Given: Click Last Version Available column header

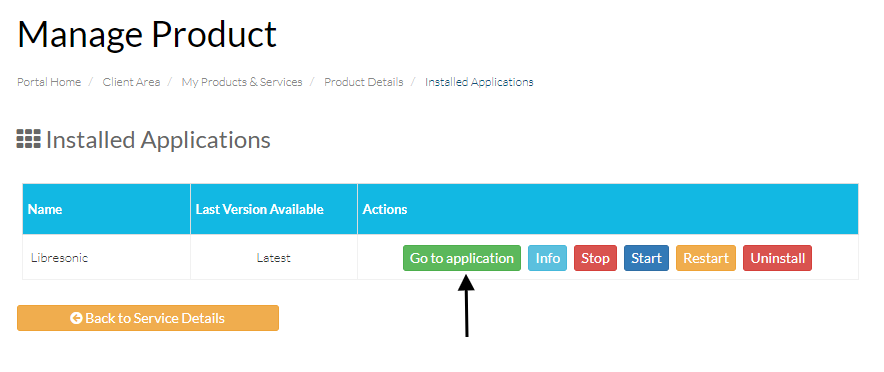Looking at the screenshot, I should click(x=274, y=209).
